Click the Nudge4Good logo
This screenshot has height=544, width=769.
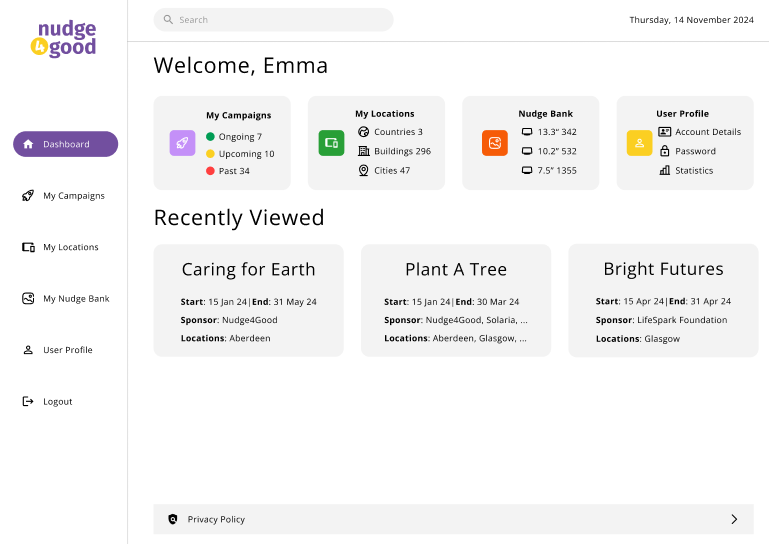point(64,40)
